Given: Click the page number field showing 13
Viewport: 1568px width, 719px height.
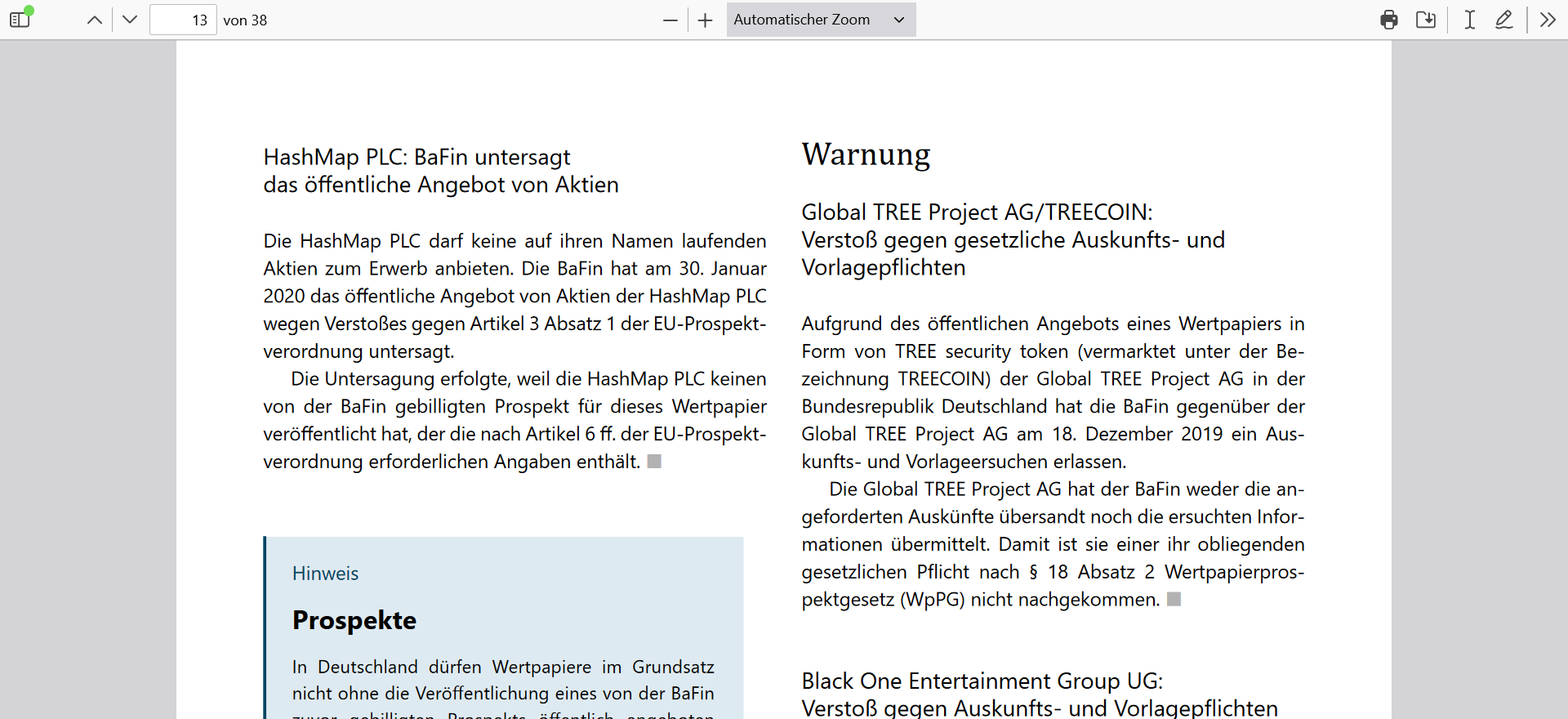Looking at the screenshot, I should [183, 20].
